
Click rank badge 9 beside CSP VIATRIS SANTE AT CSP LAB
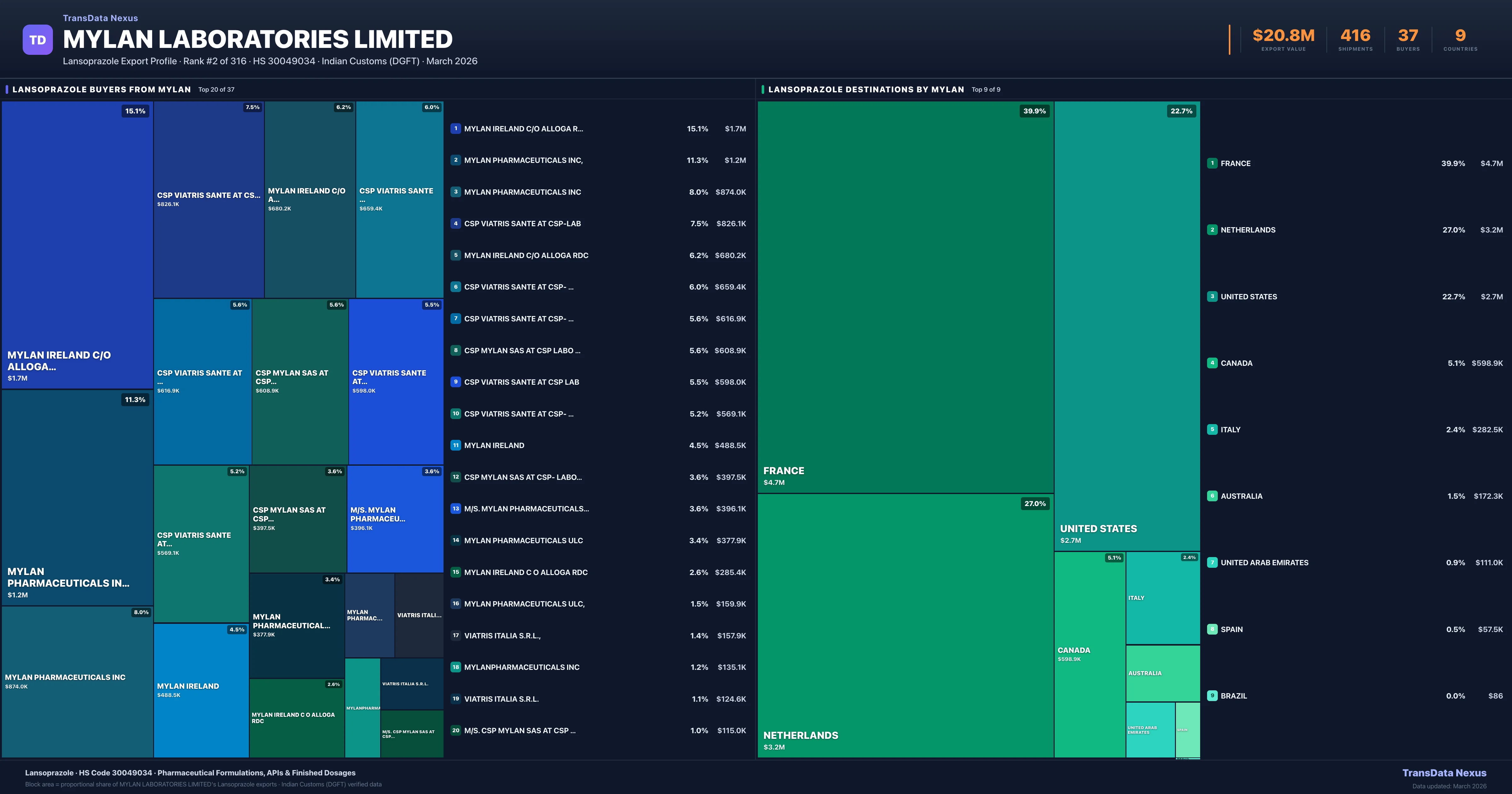(455, 382)
